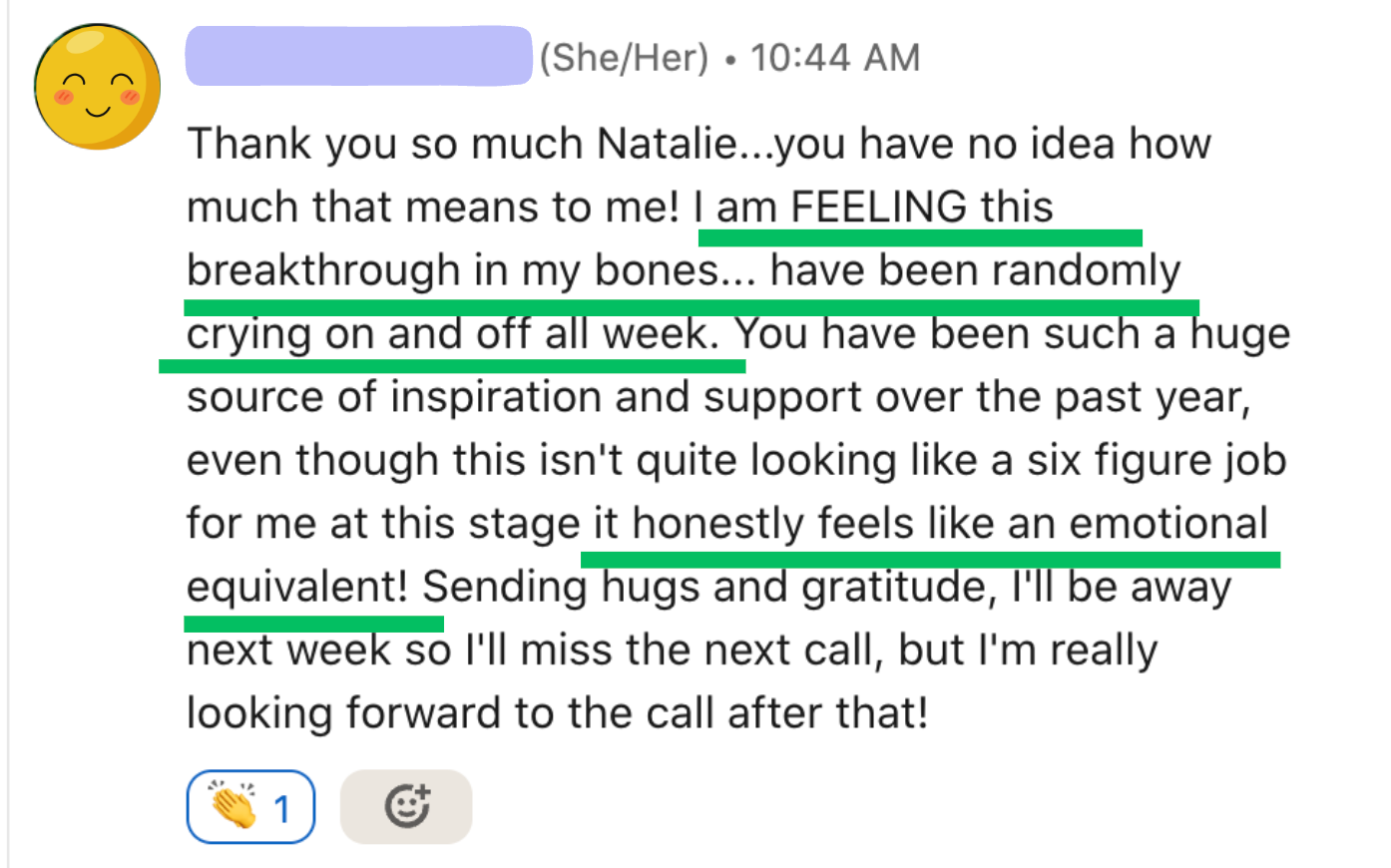
Task: Click the (She/Her) pronoun label
Action: click(x=624, y=58)
